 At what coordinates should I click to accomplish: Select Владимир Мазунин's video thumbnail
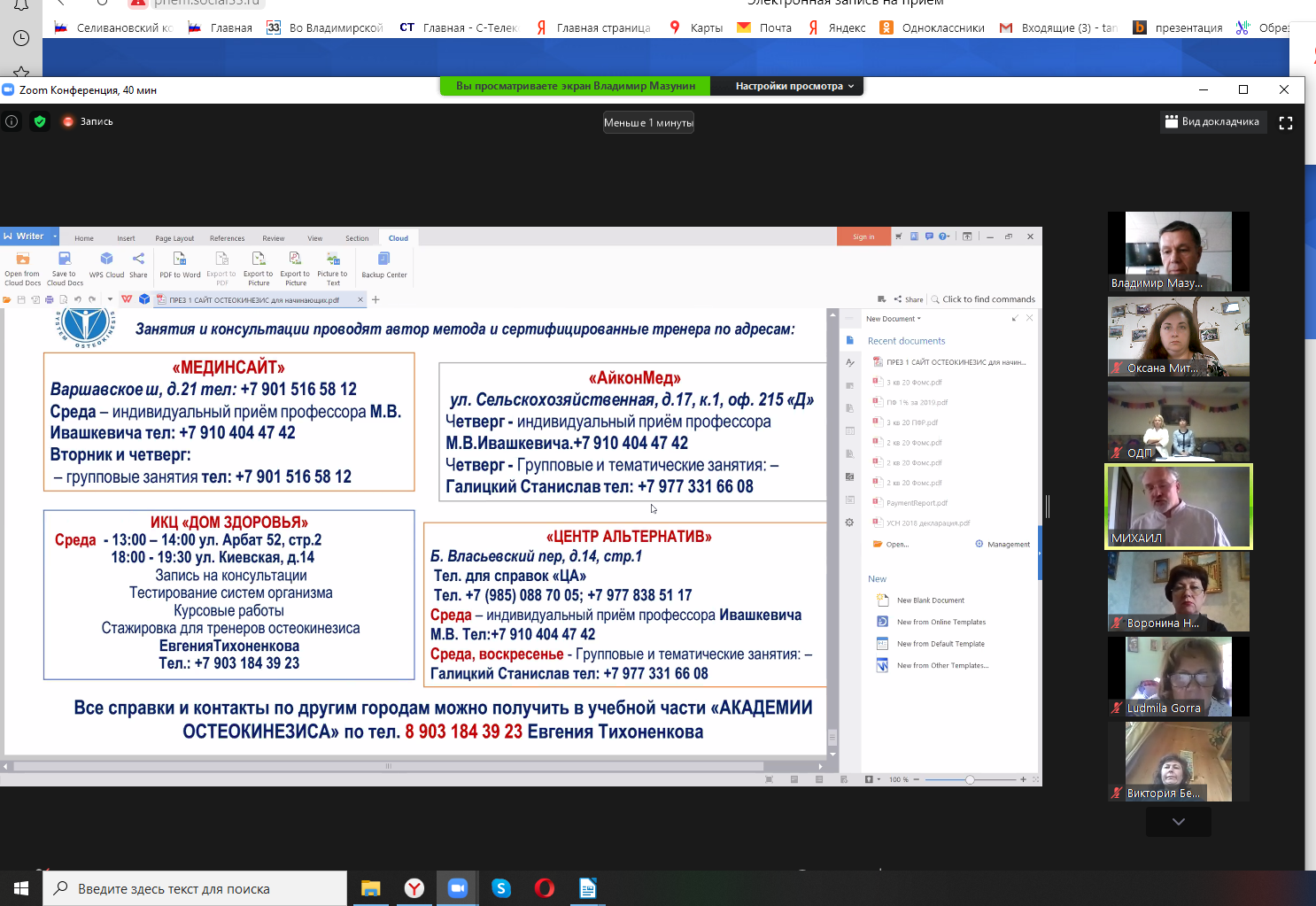click(x=1178, y=251)
